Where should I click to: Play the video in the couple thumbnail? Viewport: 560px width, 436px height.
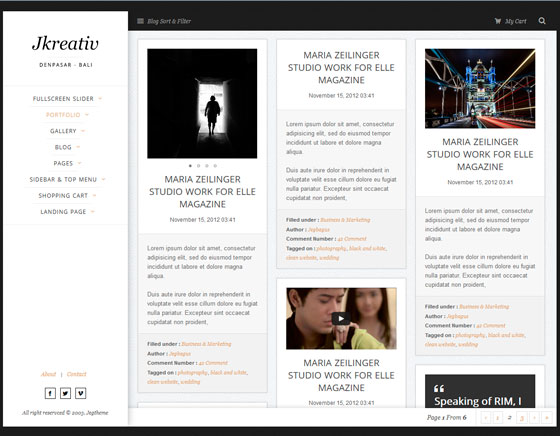[341, 319]
